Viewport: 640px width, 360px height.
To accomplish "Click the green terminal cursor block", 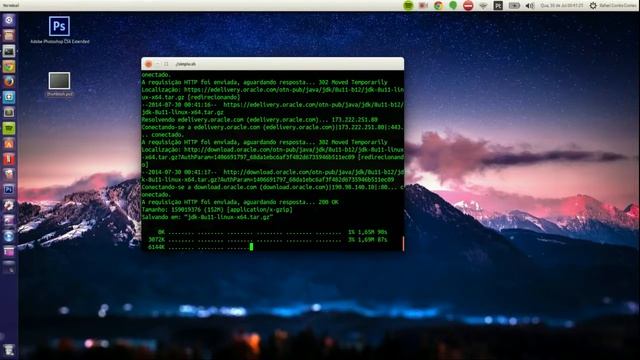I will [251, 247].
